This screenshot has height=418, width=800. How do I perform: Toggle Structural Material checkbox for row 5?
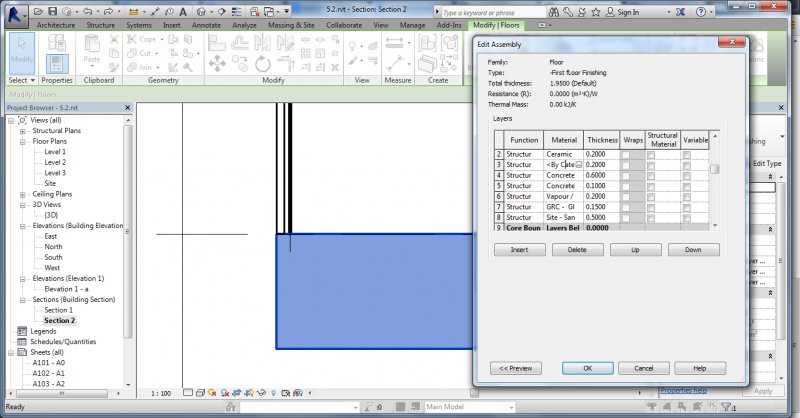coord(651,186)
